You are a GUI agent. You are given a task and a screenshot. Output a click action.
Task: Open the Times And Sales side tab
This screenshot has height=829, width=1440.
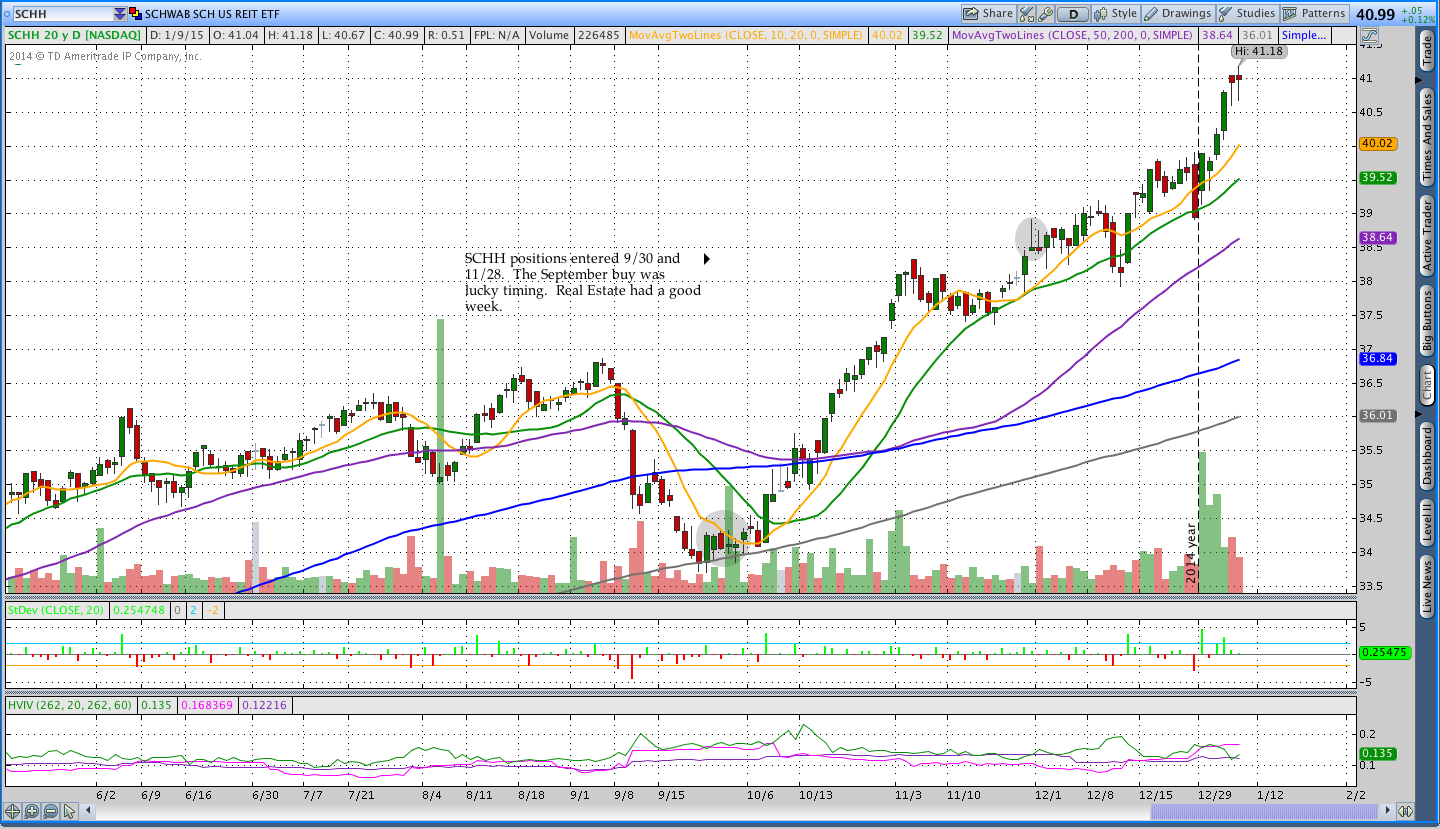[1427, 133]
